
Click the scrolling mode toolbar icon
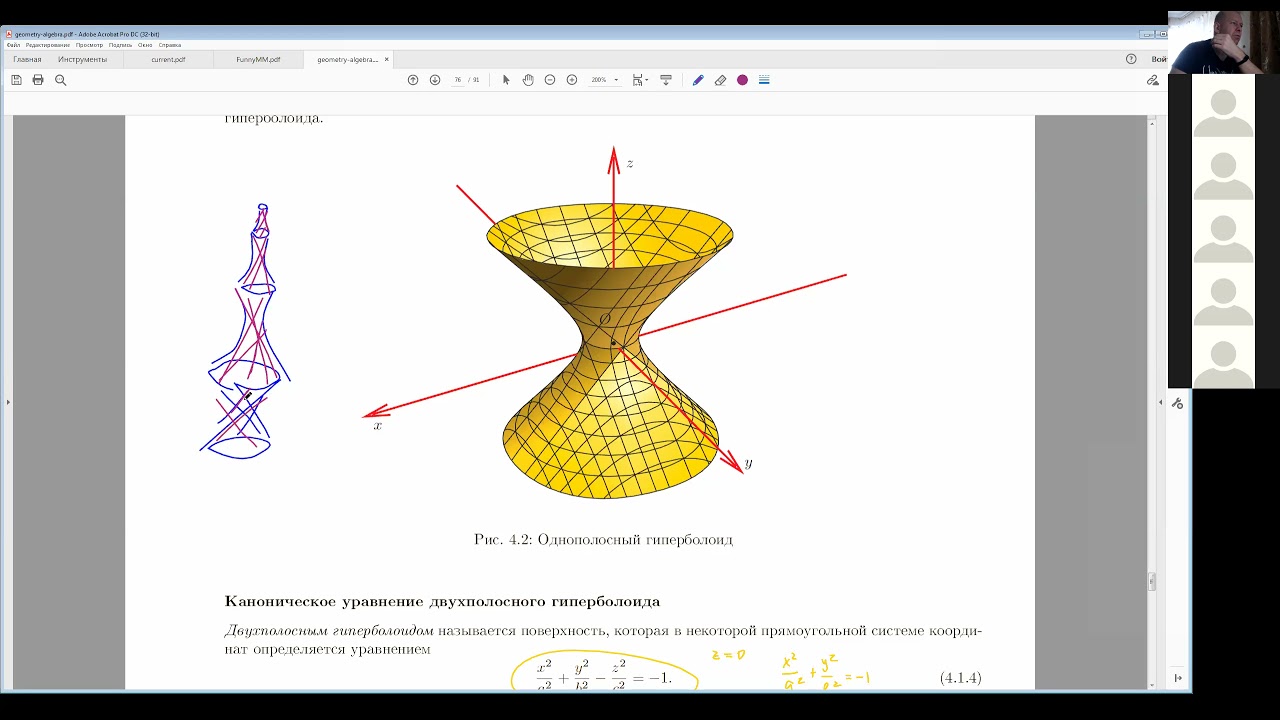click(x=666, y=80)
